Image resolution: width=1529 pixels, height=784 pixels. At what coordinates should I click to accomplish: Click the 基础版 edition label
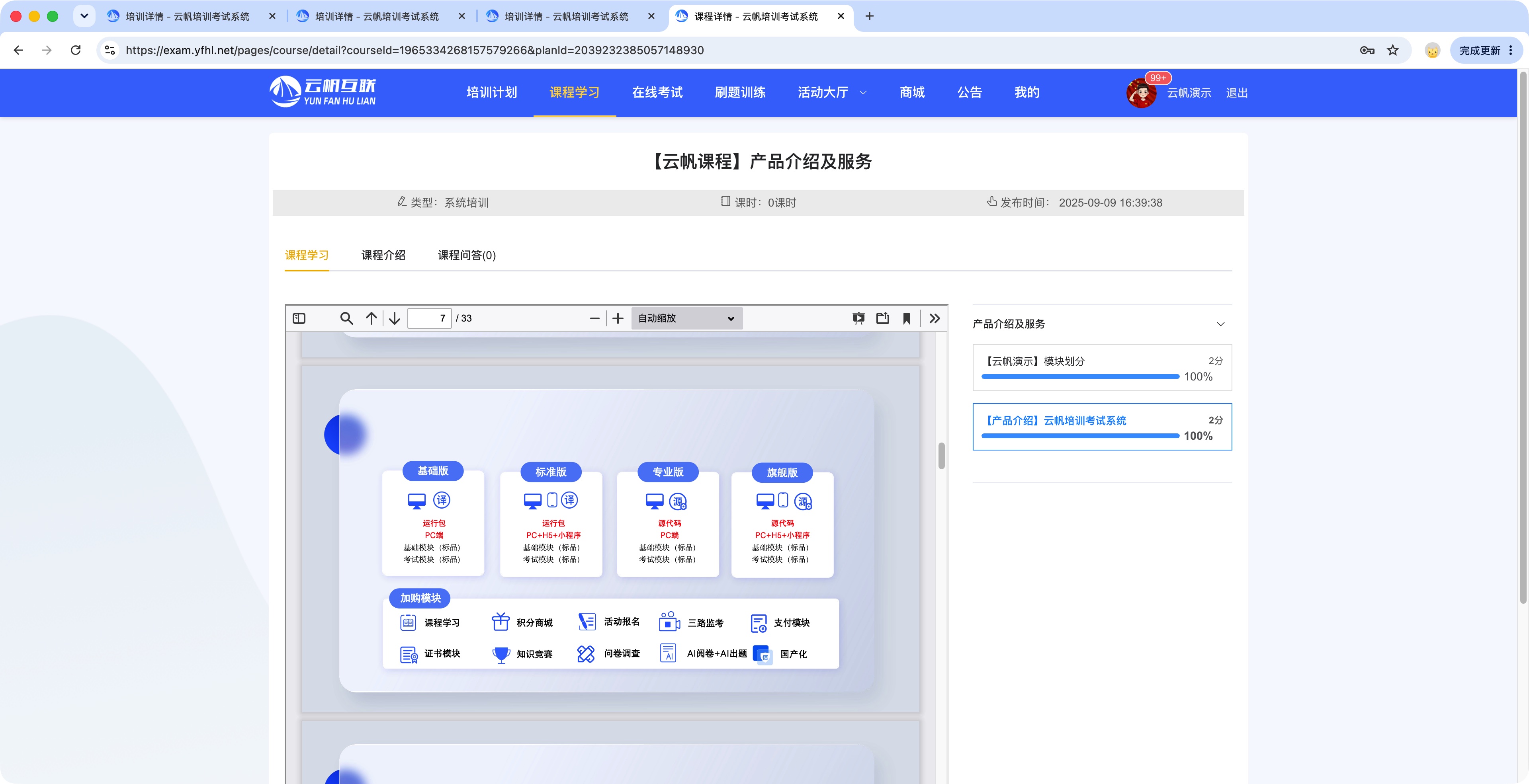433,471
